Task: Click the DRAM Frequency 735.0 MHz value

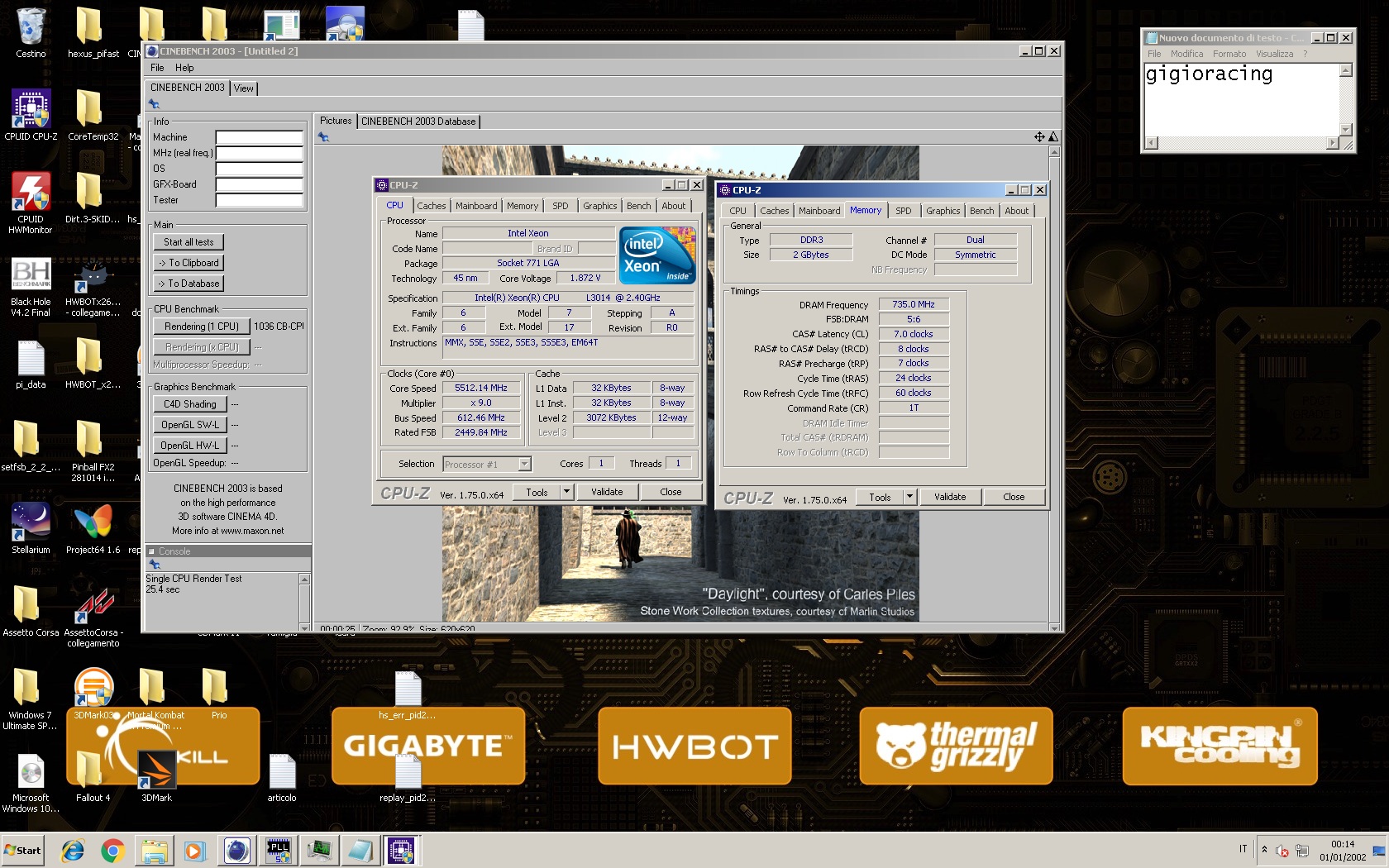Action: click(914, 304)
